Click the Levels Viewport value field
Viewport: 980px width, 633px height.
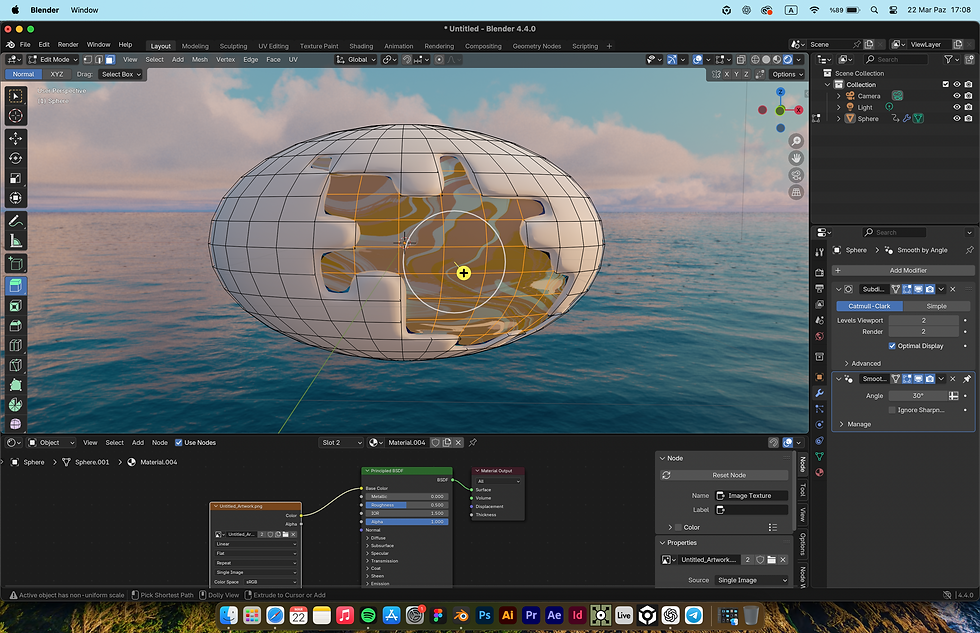coord(923,320)
